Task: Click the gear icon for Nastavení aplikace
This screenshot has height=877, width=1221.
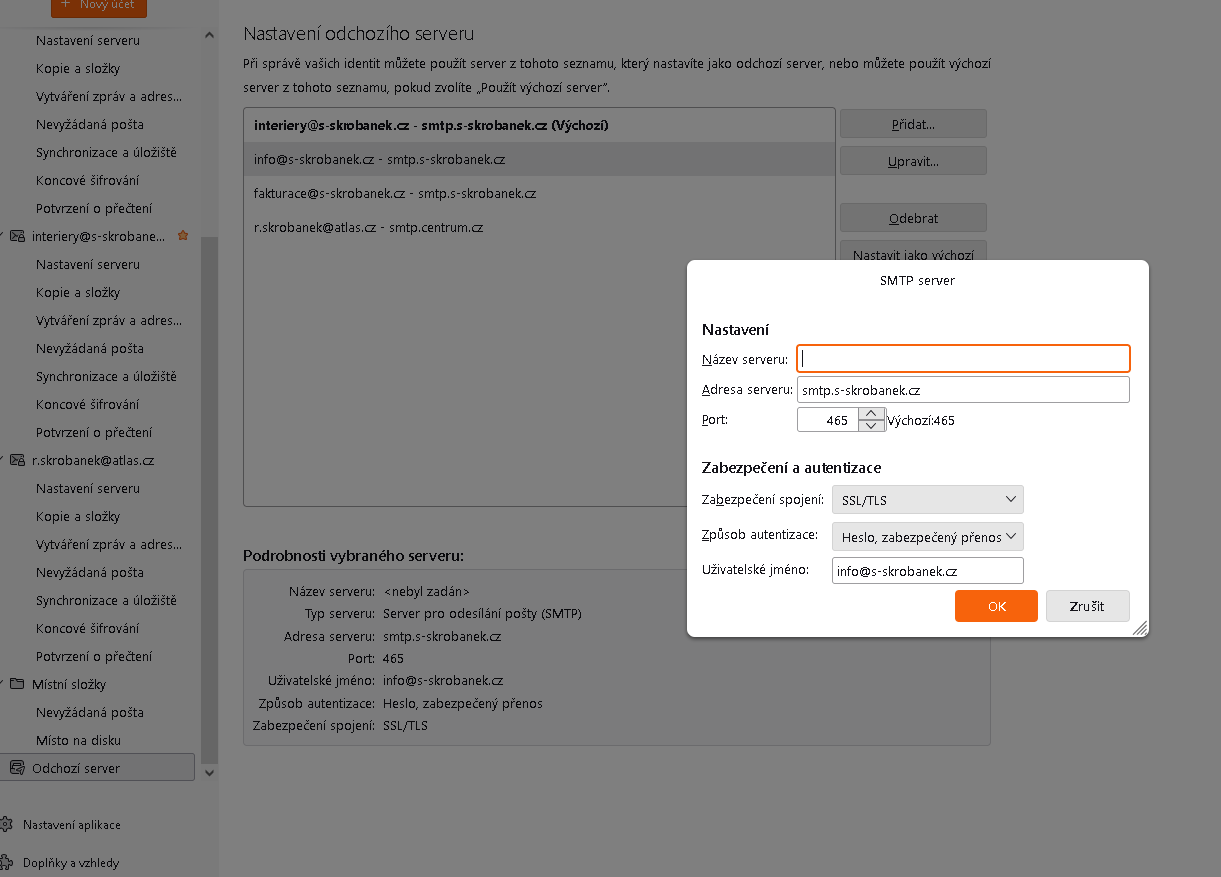Action: (7, 825)
